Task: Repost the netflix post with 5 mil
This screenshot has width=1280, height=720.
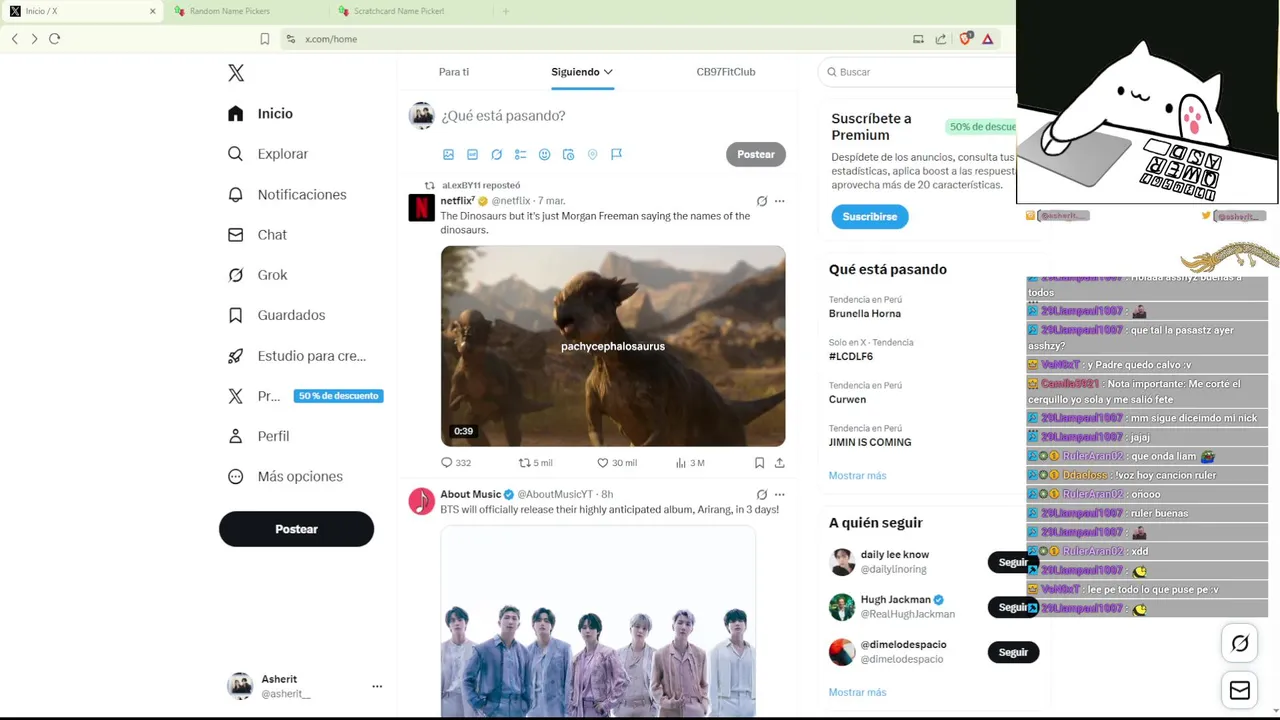Action: tap(535, 463)
